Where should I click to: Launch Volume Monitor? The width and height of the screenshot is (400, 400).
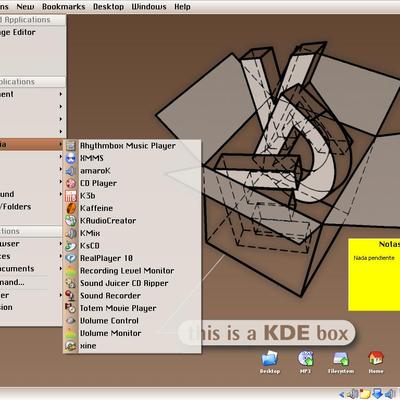(132, 333)
